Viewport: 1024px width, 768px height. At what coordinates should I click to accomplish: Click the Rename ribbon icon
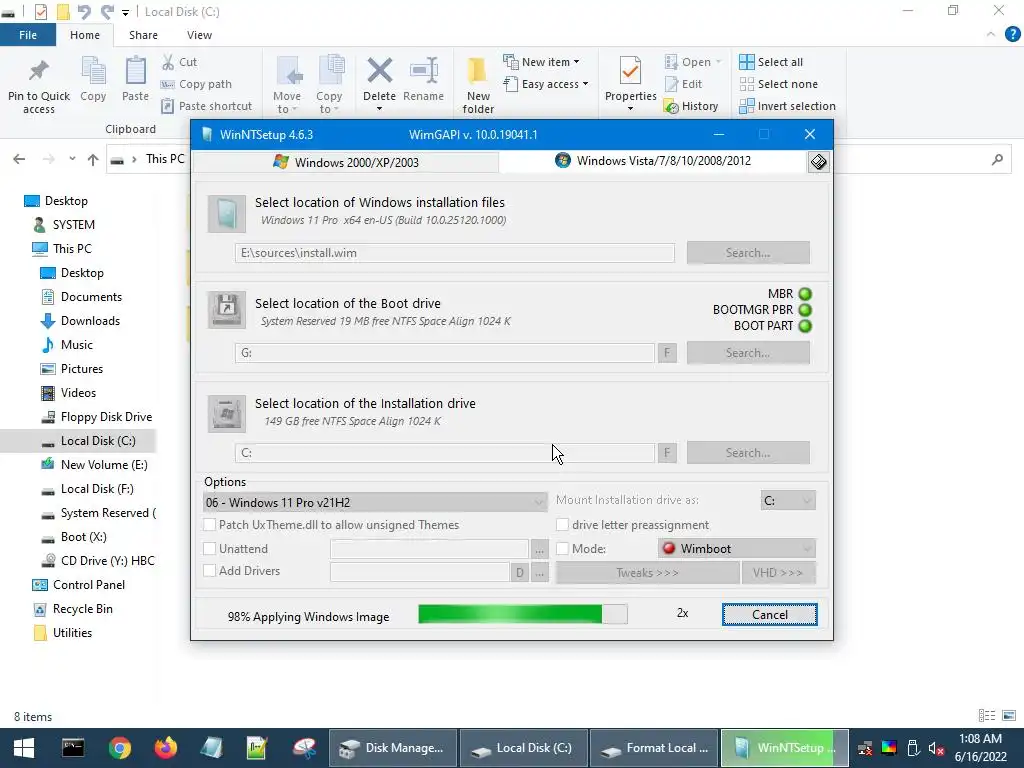click(x=423, y=71)
